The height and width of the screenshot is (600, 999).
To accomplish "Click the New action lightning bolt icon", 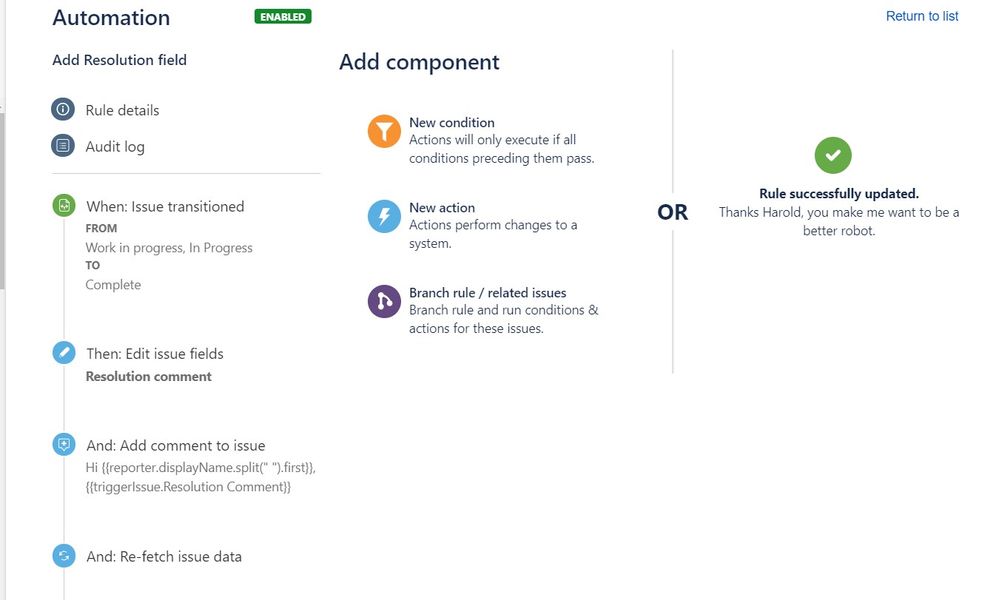I will point(384,216).
